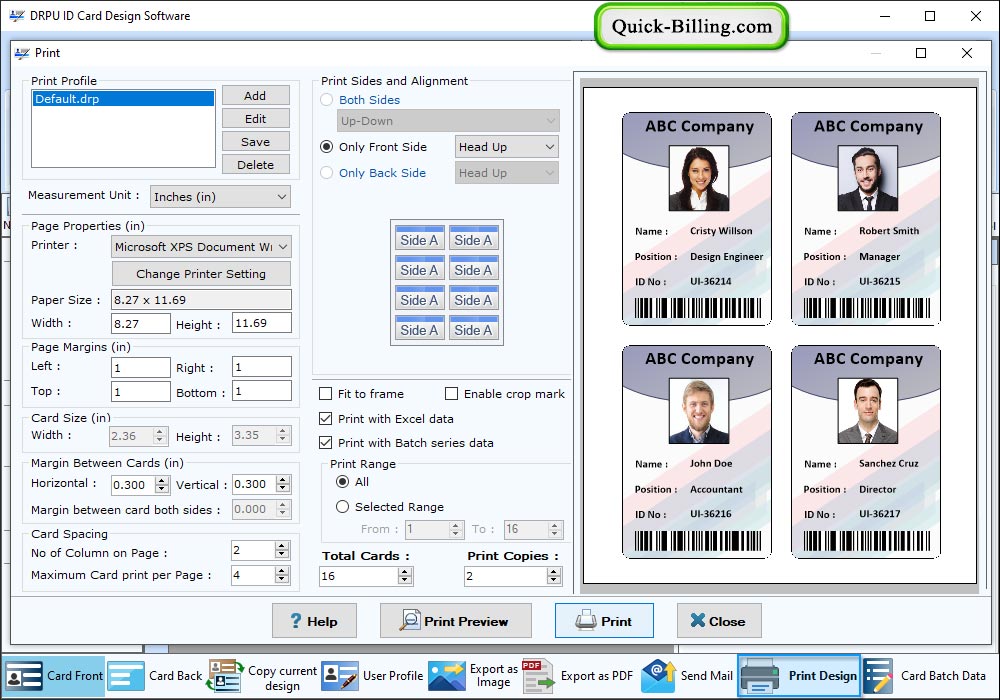The height and width of the screenshot is (700, 1000).
Task: Click the Paper Size field
Action: pos(202,300)
